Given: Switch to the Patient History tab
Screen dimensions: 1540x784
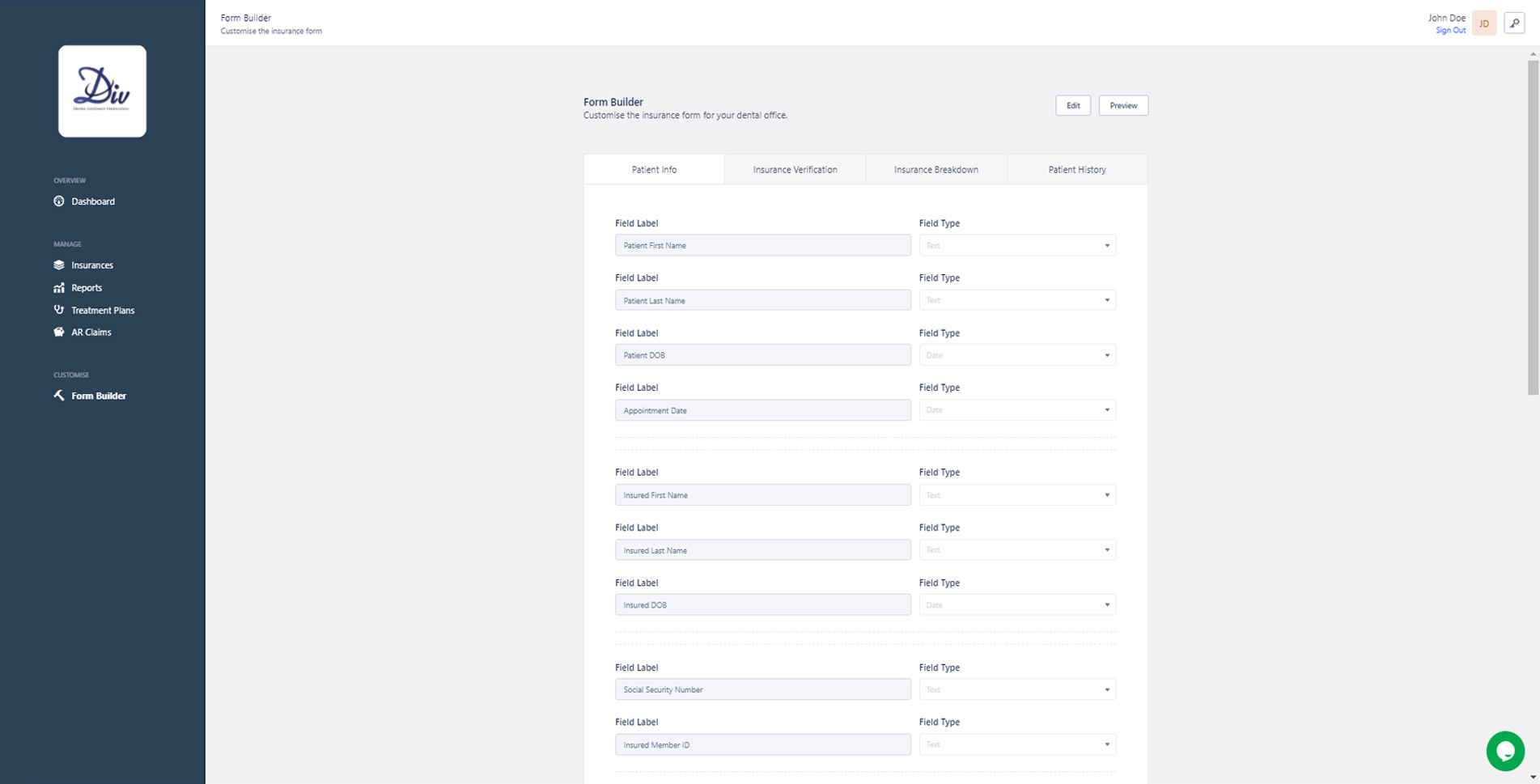Looking at the screenshot, I should click(1076, 170).
